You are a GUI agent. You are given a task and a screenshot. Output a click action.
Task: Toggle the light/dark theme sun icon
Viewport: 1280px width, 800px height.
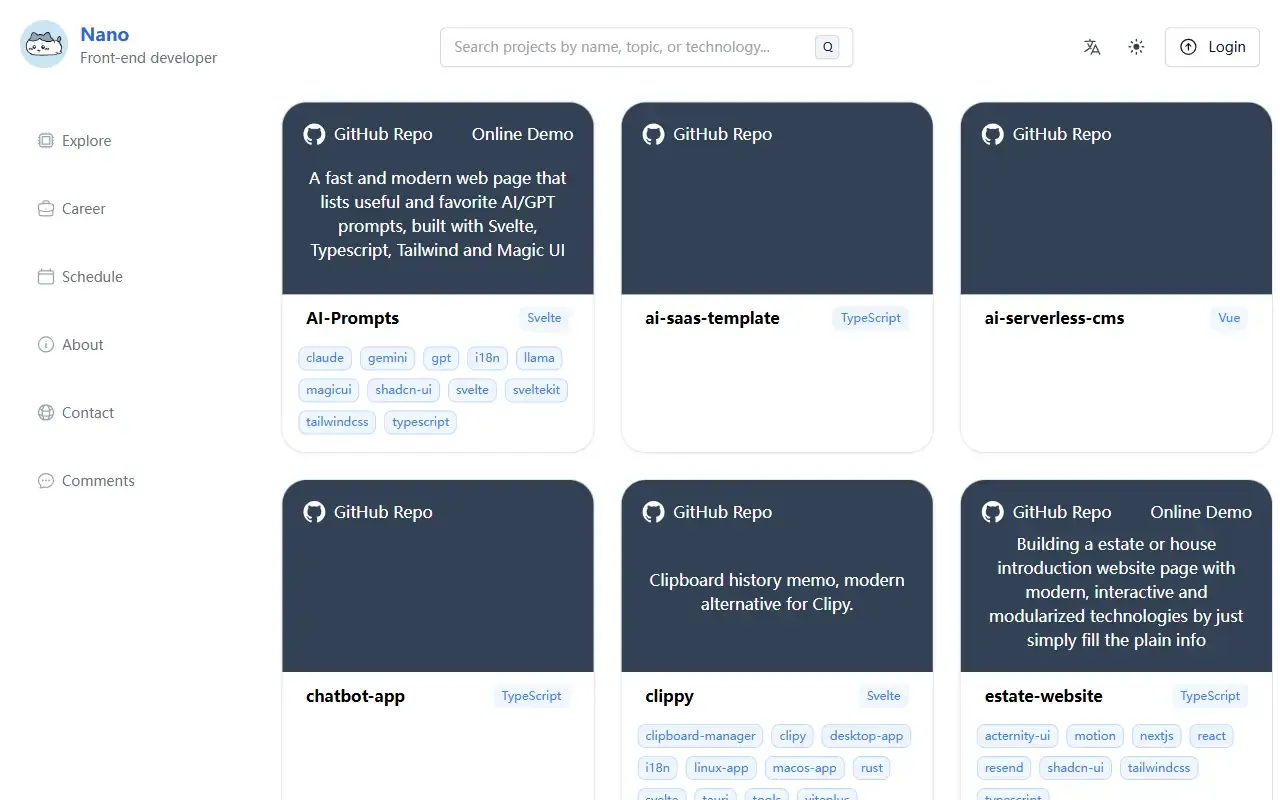1136,47
